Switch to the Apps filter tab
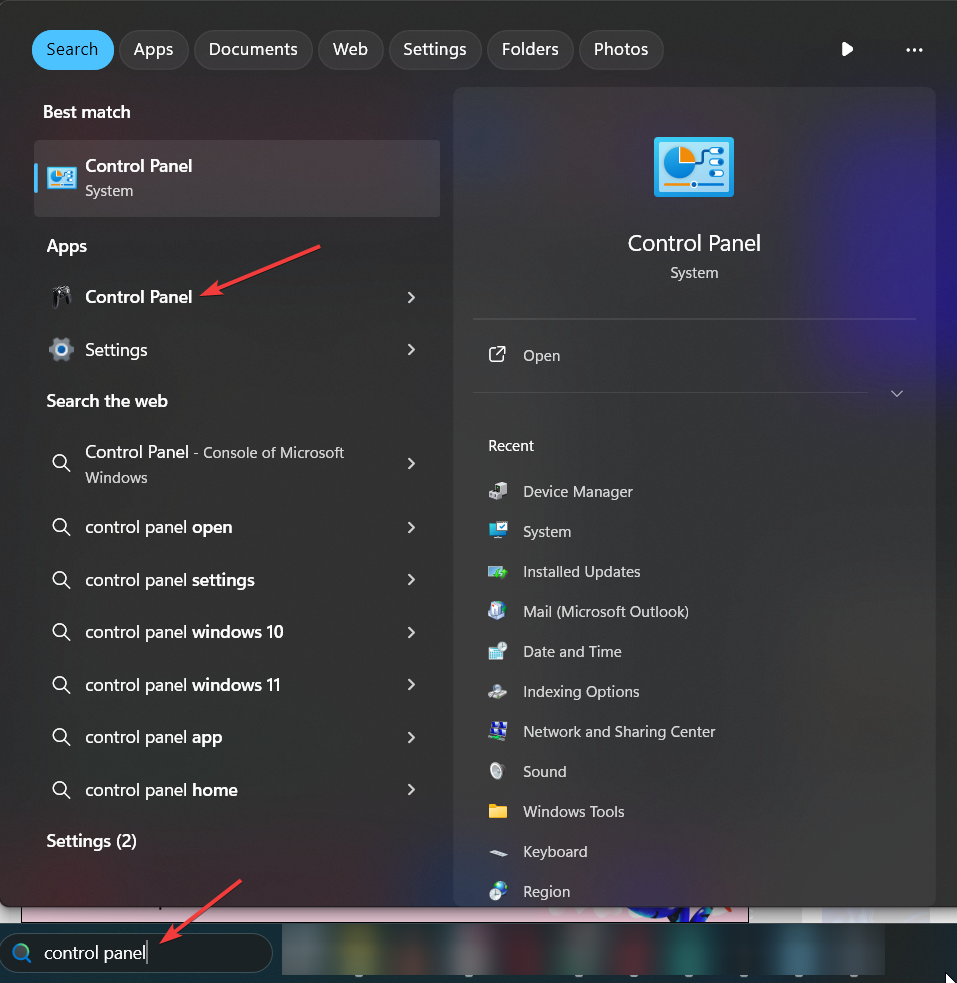Image resolution: width=957 pixels, height=983 pixels. [x=154, y=50]
